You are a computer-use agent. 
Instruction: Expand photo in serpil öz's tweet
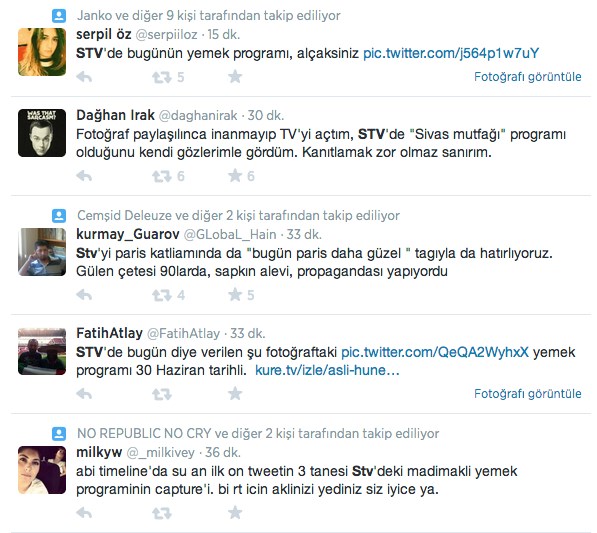click(x=527, y=77)
